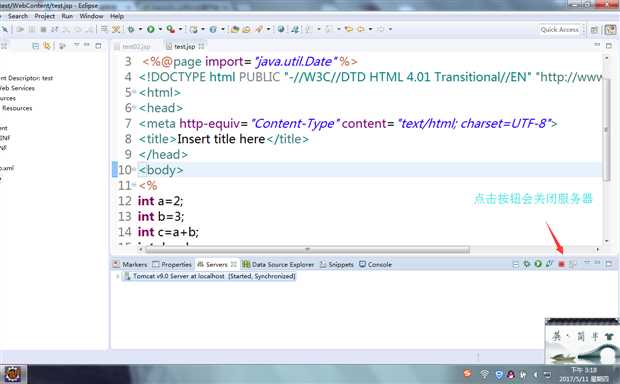
Task: Click in the Quick Access search field
Action: [x=560, y=30]
